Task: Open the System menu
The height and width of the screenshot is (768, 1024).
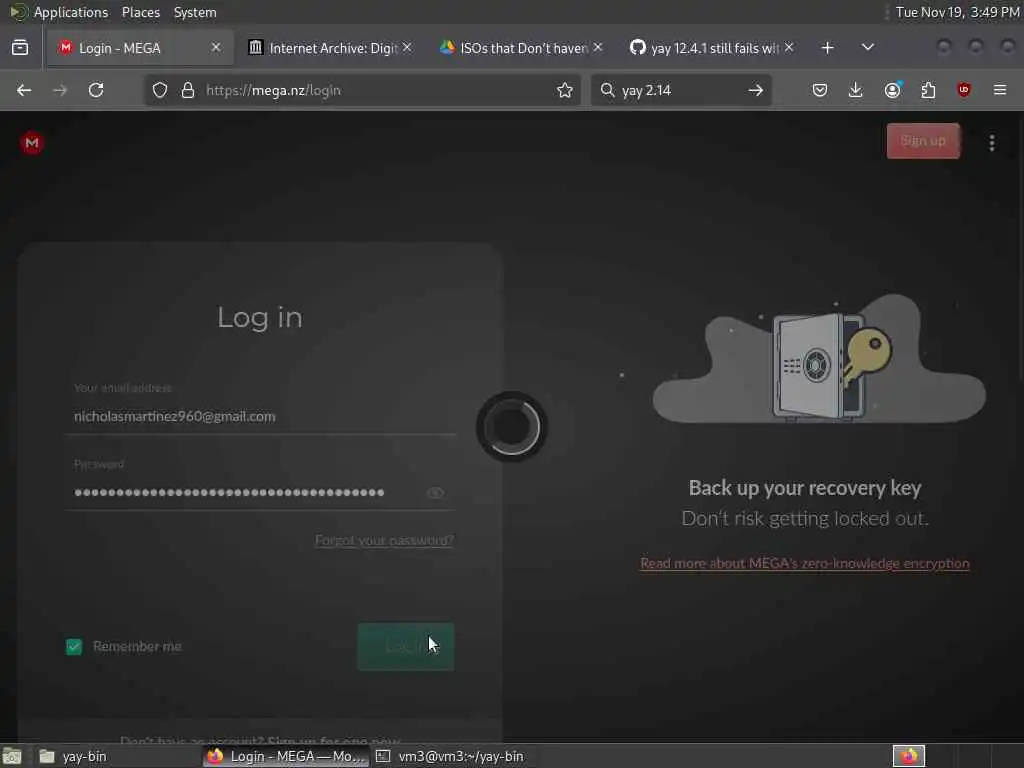Action: click(195, 12)
